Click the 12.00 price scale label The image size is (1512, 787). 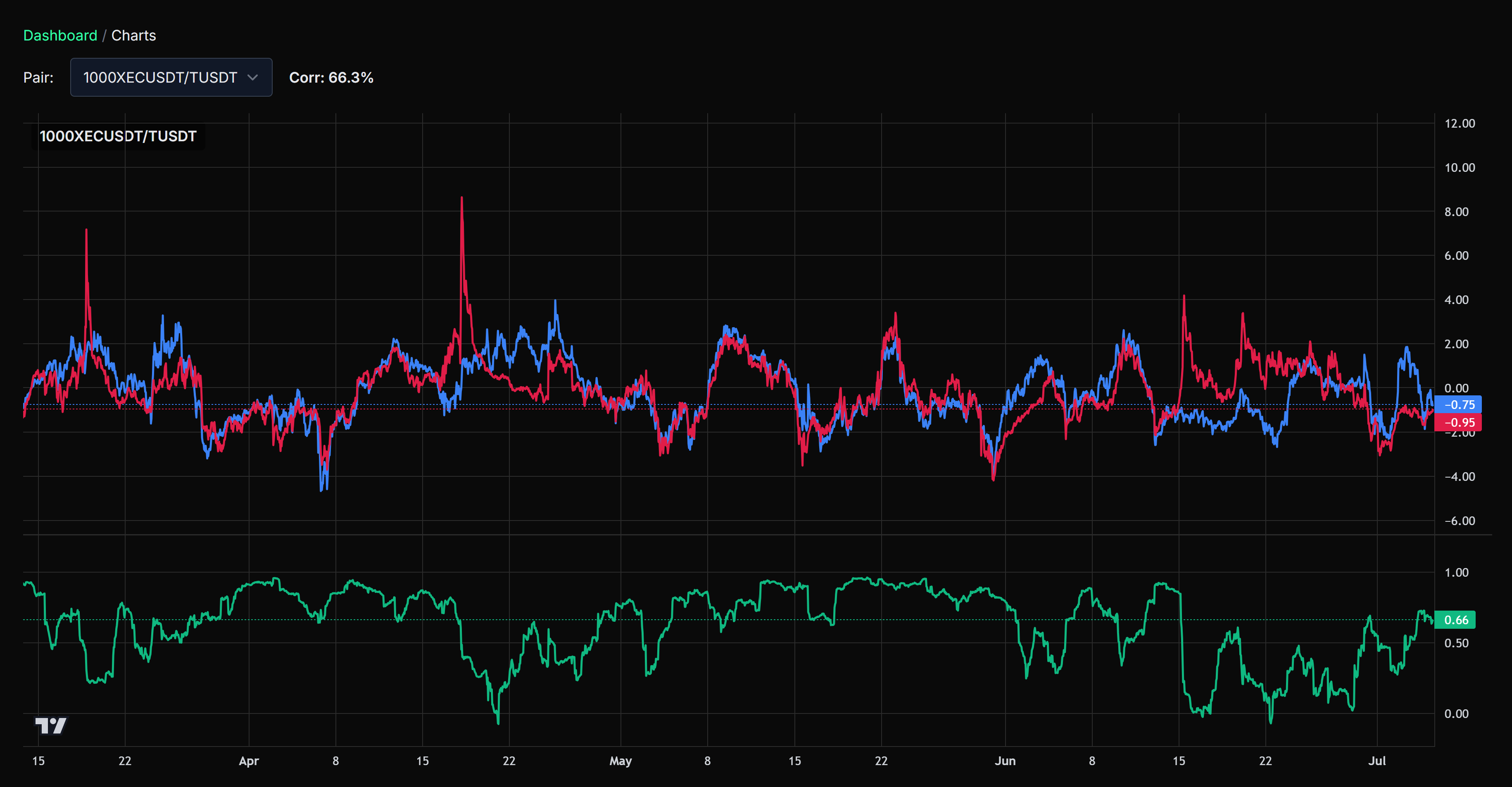[1459, 123]
